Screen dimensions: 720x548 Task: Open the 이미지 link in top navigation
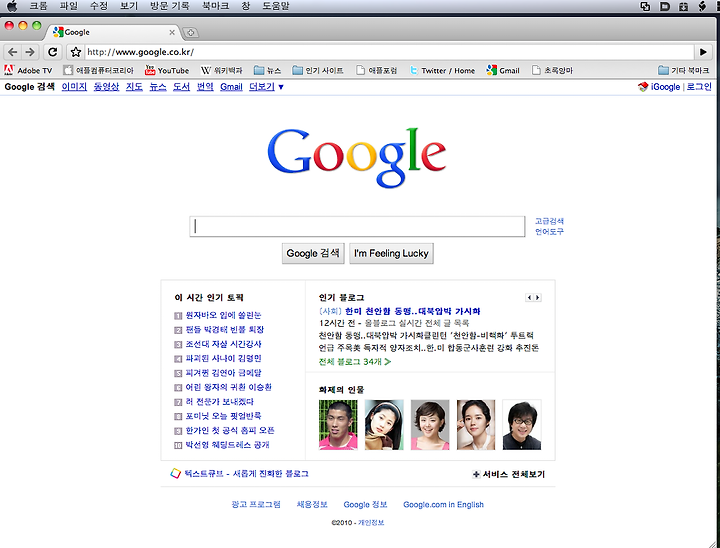coord(74,87)
